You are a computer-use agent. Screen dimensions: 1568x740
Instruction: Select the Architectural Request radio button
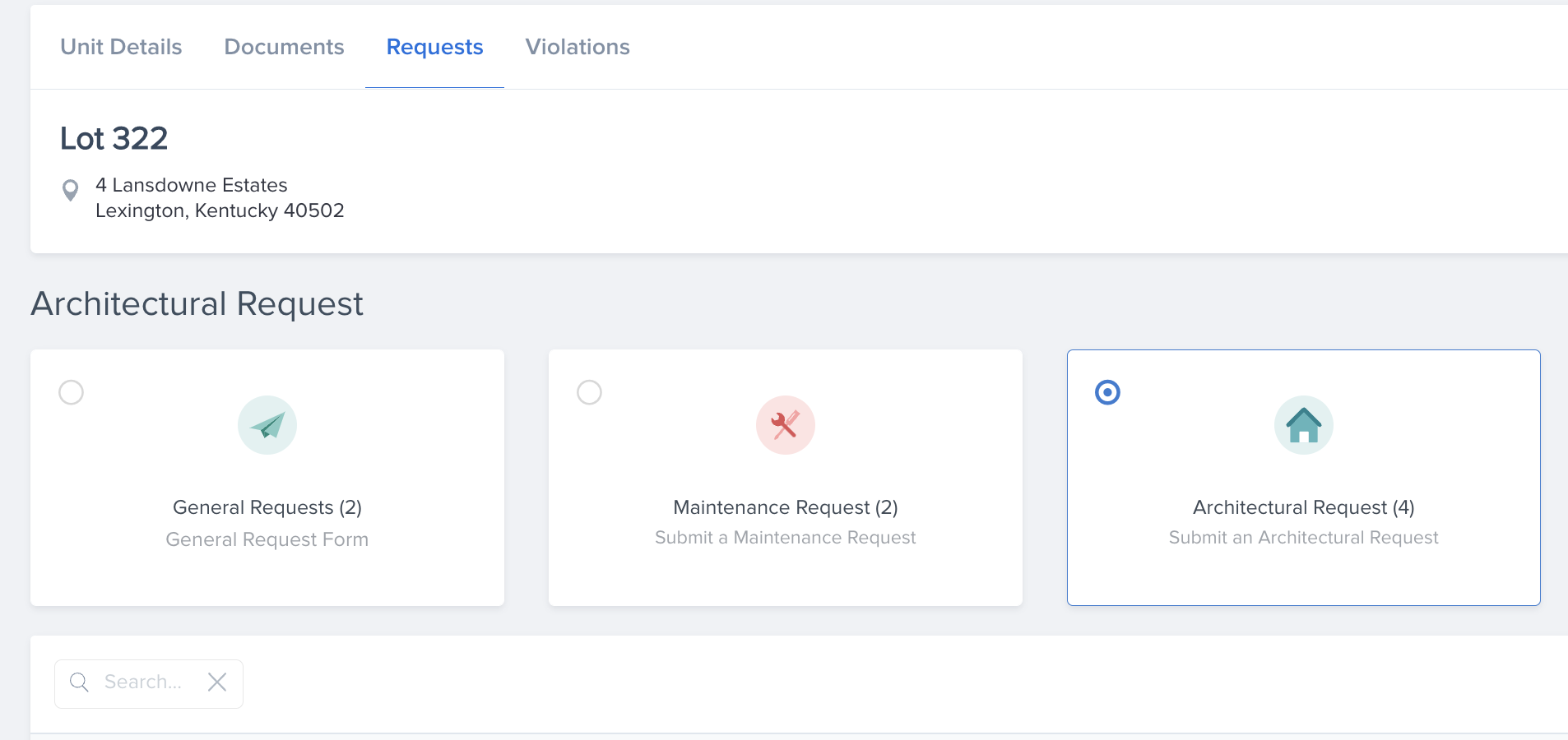[1107, 392]
